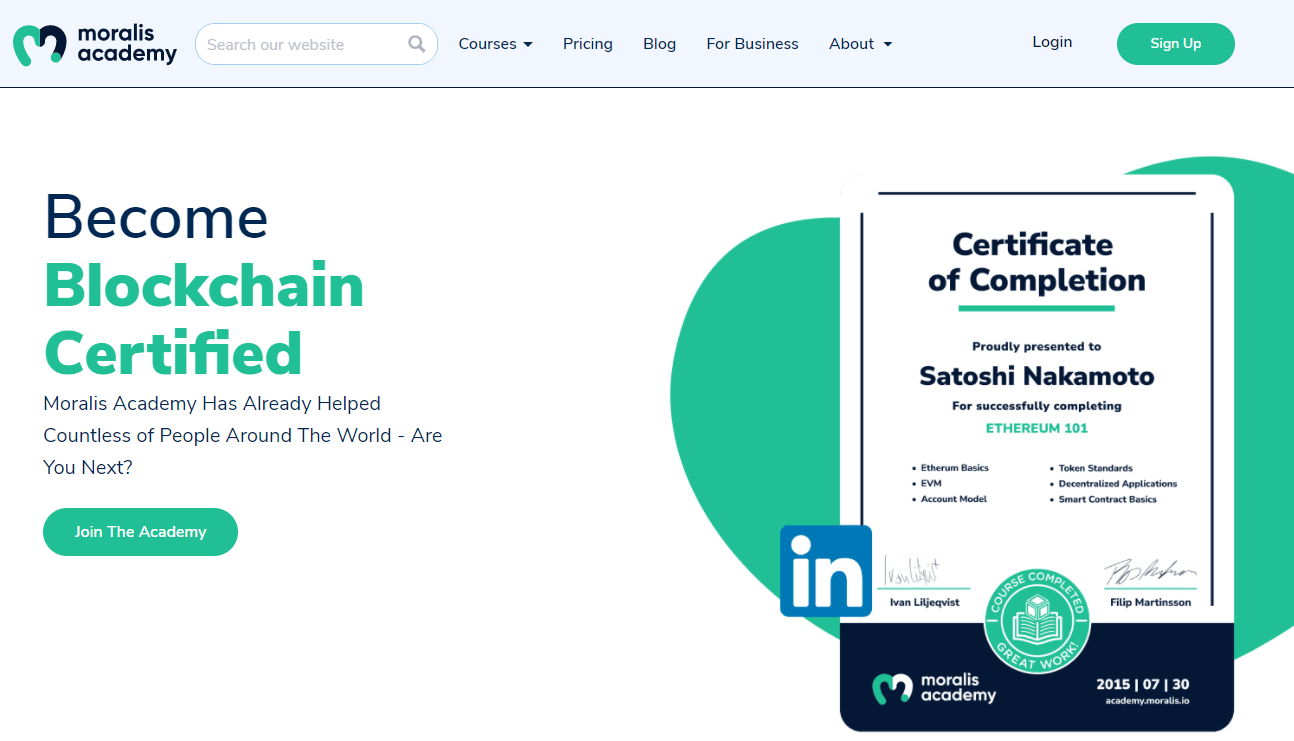Click the ETHEREUM 101 course title

click(x=1037, y=428)
